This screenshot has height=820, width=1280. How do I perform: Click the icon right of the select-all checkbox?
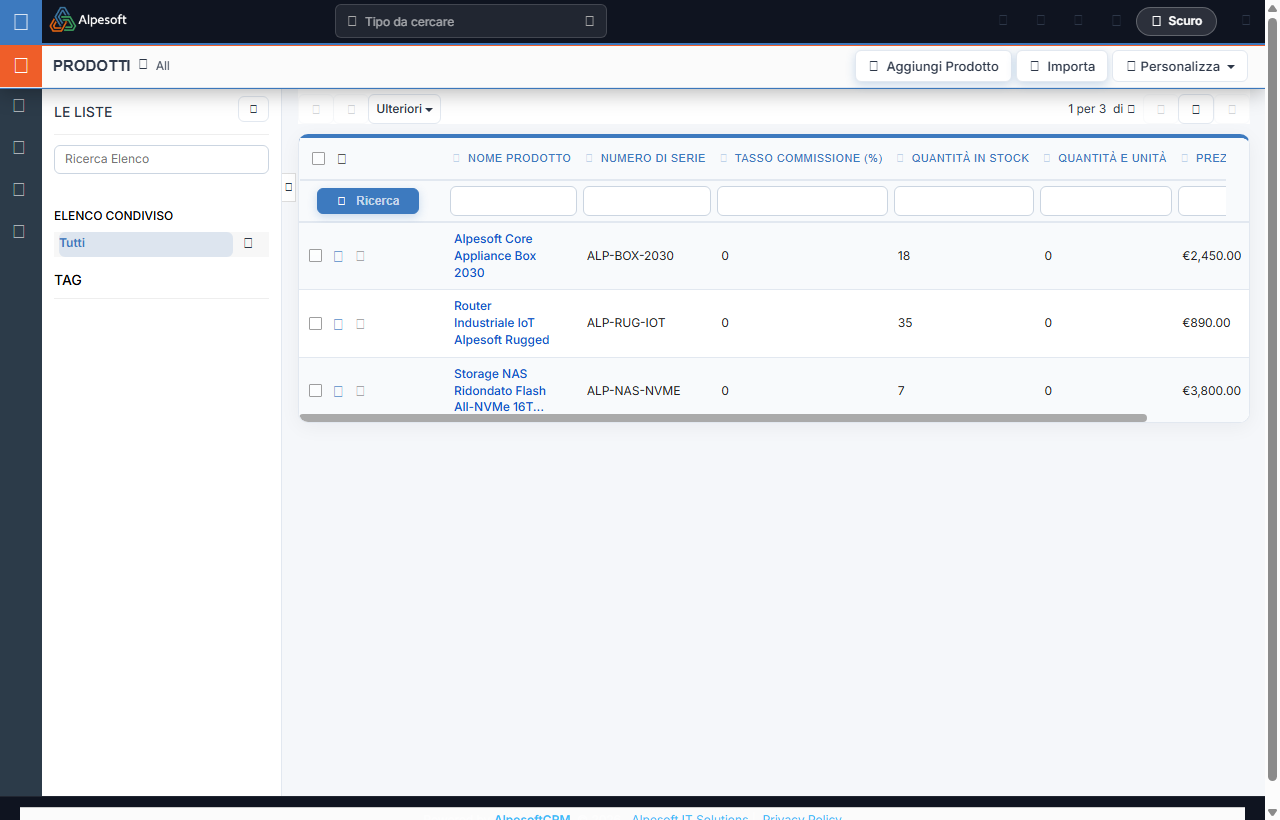coord(342,158)
